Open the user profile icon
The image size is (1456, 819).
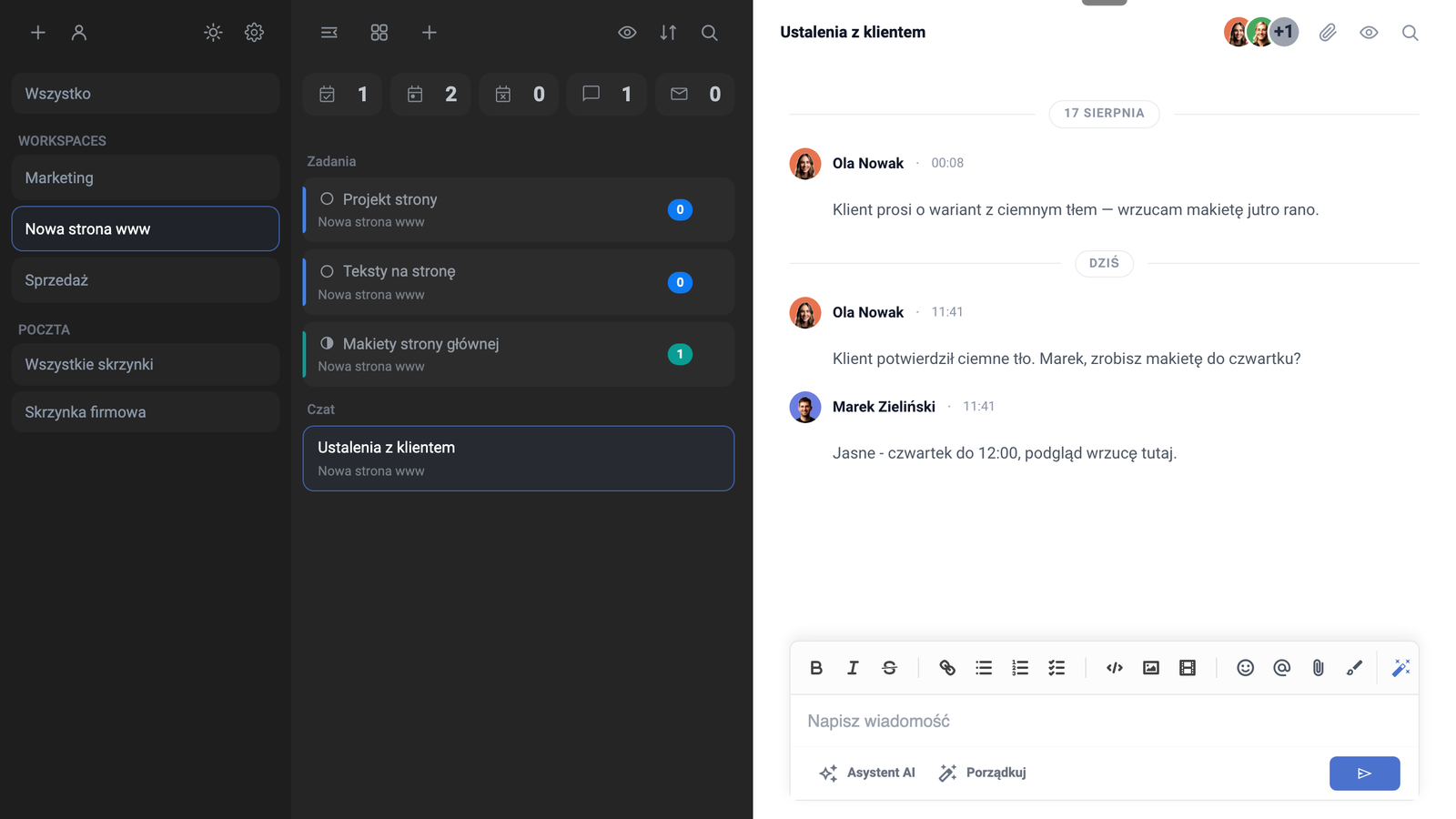[79, 33]
